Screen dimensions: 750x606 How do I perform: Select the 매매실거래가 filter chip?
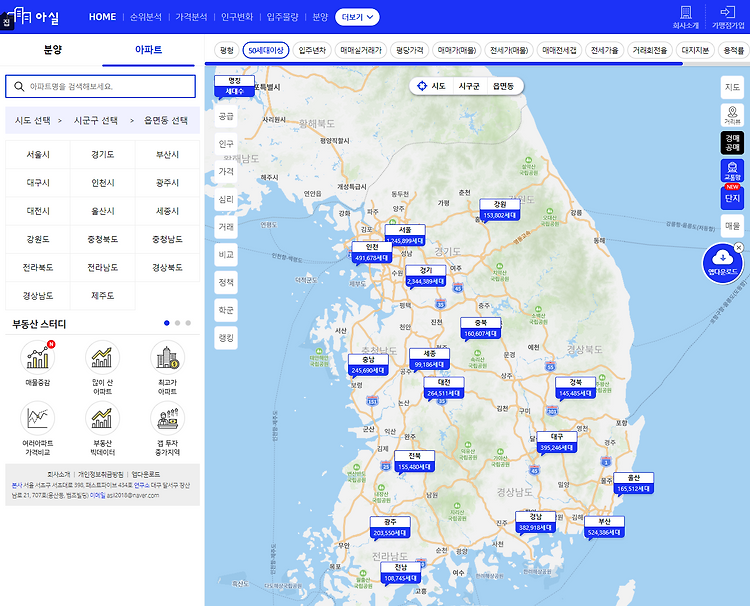click(x=361, y=50)
